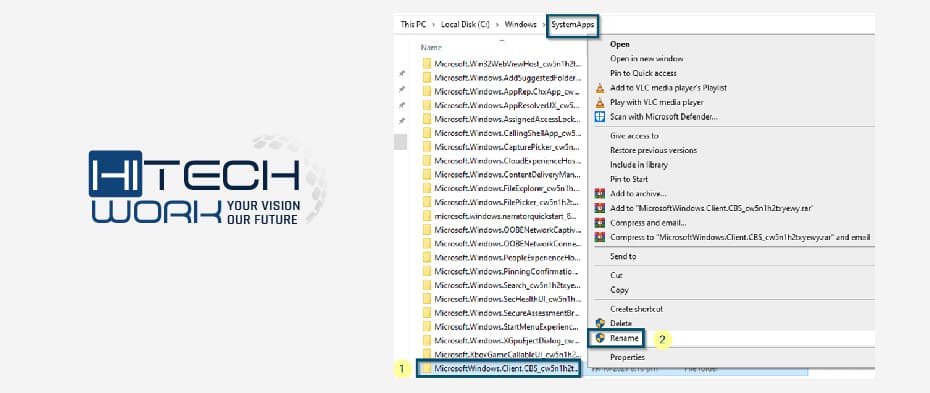This screenshot has height=393, width=930.
Task: Click the UAC shield icon beside Delete
Action: [600, 323]
